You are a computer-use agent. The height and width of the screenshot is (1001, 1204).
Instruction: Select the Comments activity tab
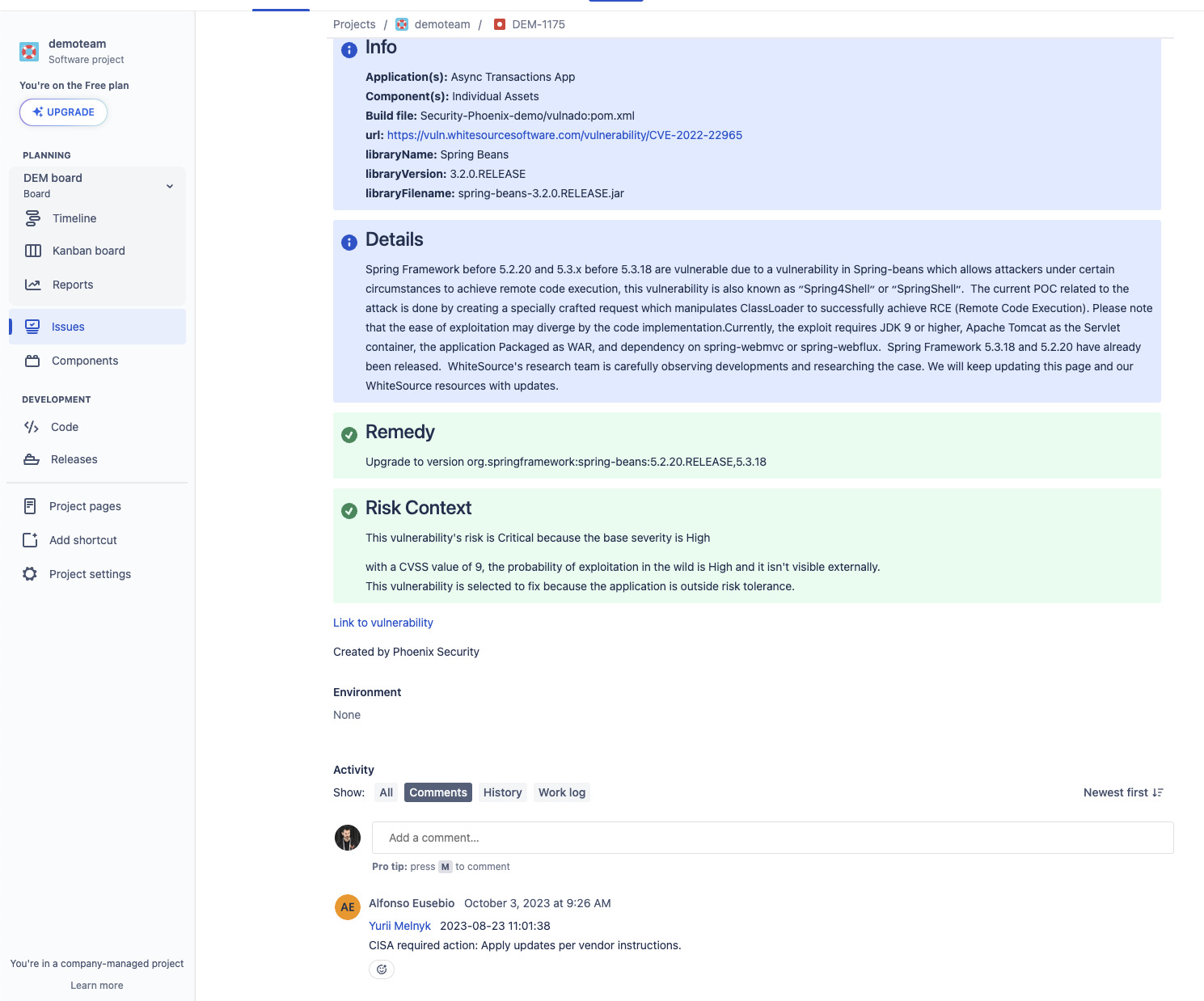[x=438, y=792]
